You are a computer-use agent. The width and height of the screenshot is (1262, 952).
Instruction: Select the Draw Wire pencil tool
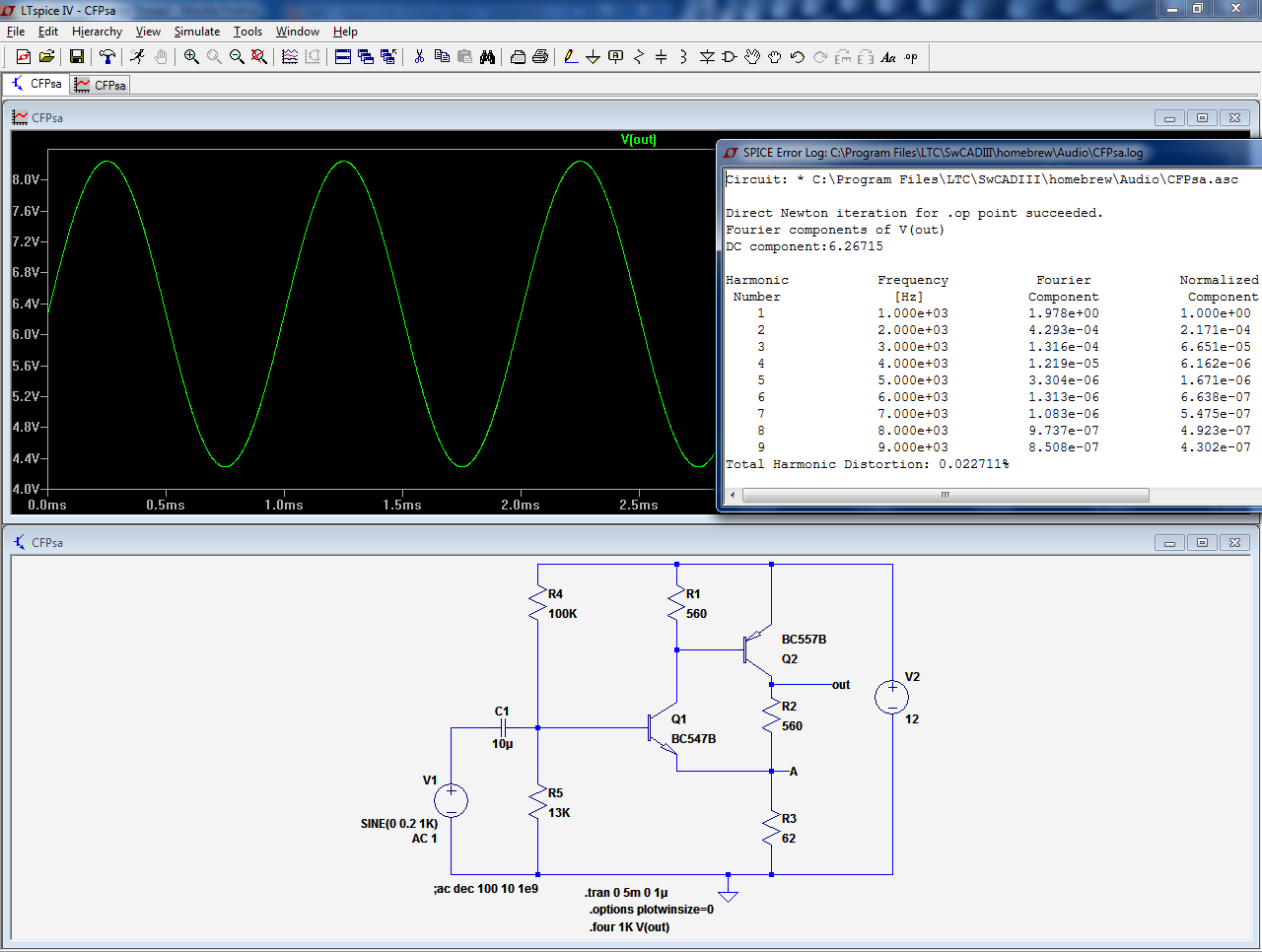571,57
